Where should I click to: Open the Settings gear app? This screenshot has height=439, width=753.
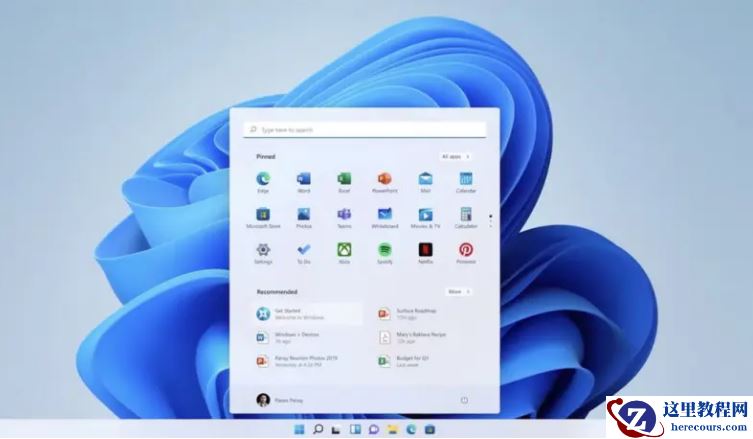tap(263, 254)
